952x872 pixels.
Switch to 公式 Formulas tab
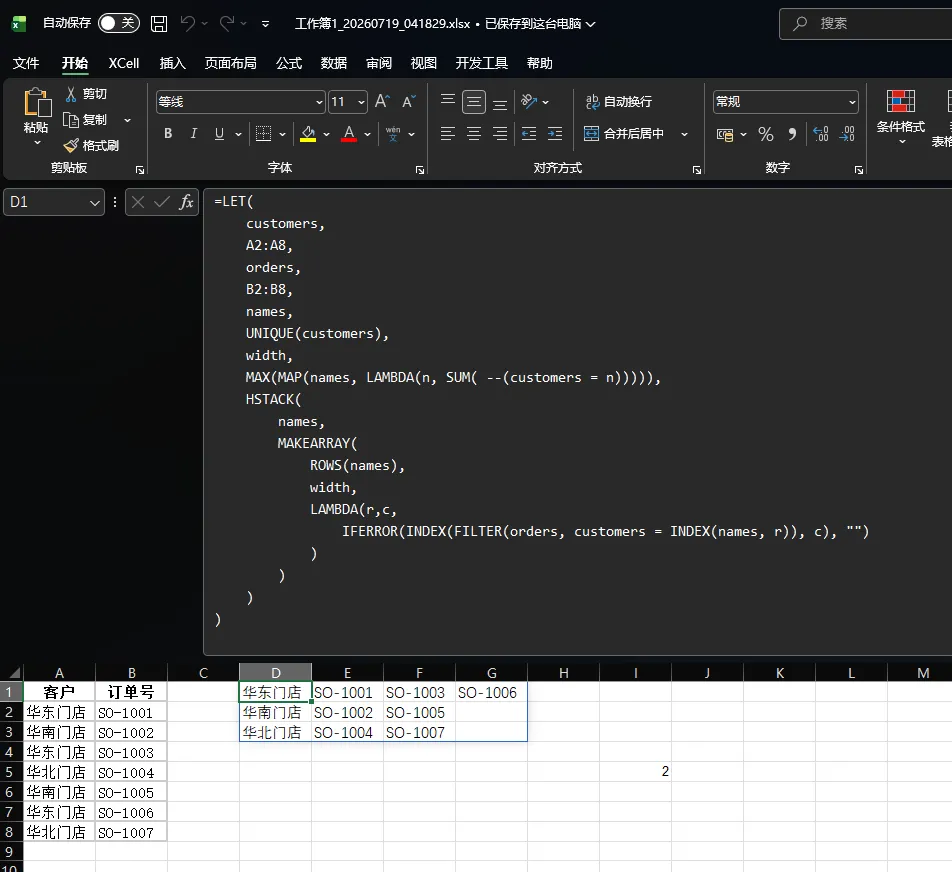click(x=289, y=63)
